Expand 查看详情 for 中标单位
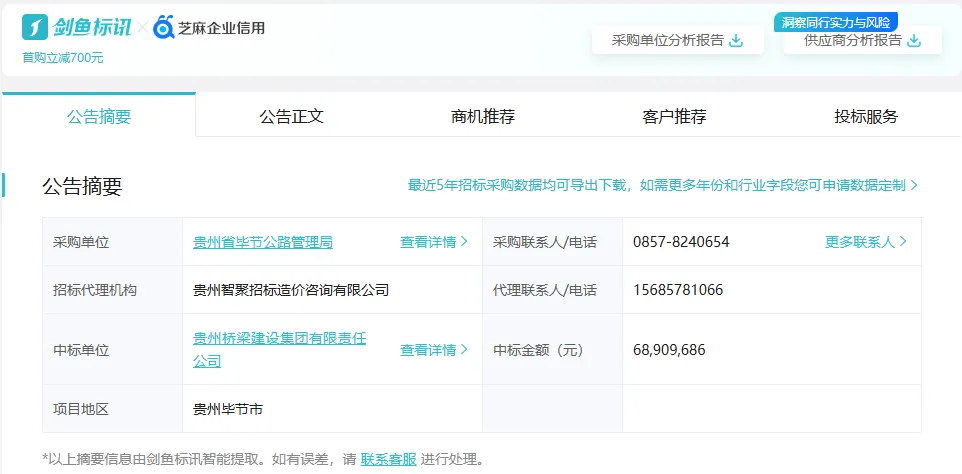The width and height of the screenshot is (962, 474). tap(434, 350)
